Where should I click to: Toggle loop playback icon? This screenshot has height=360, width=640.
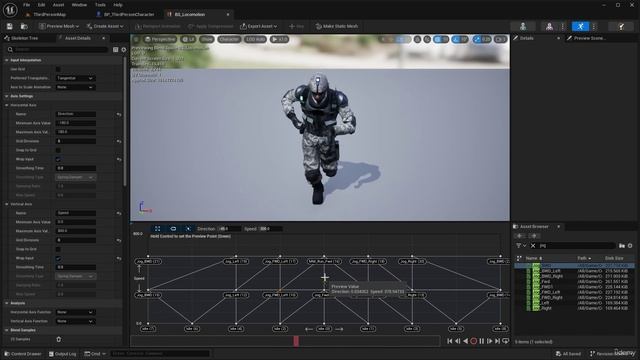(x=505, y=341)
